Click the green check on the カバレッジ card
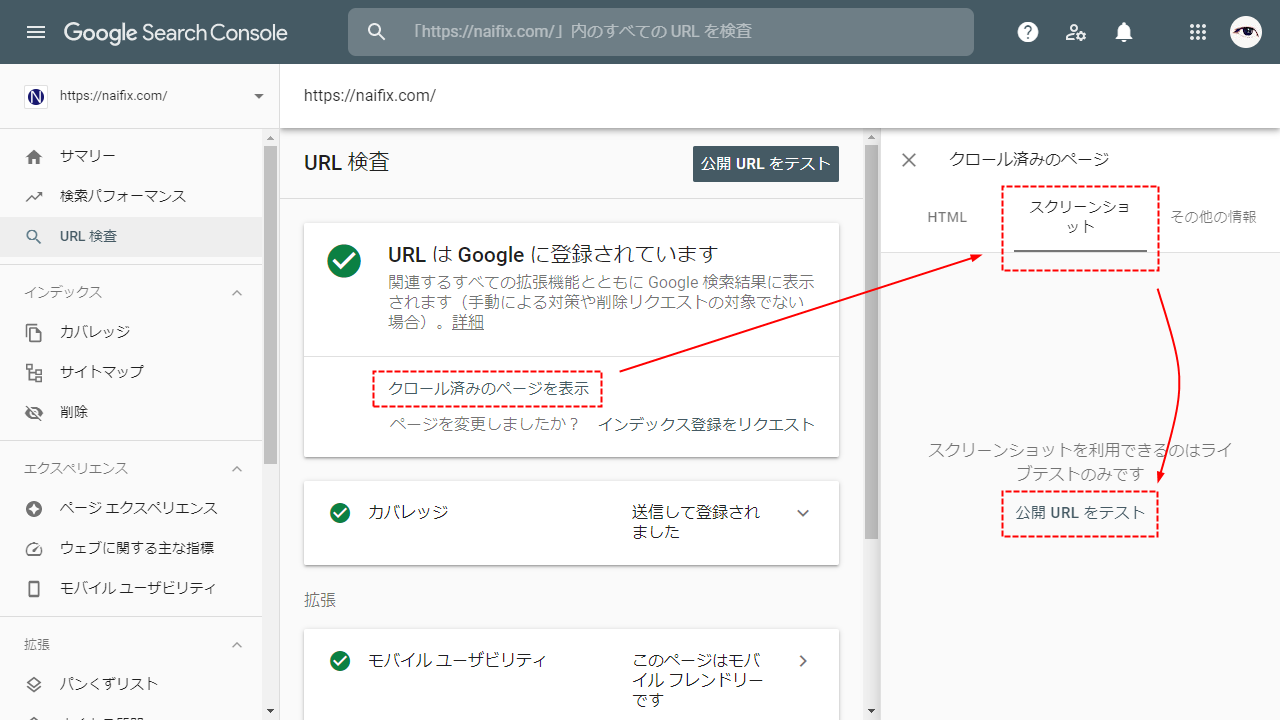 point(340,512)
